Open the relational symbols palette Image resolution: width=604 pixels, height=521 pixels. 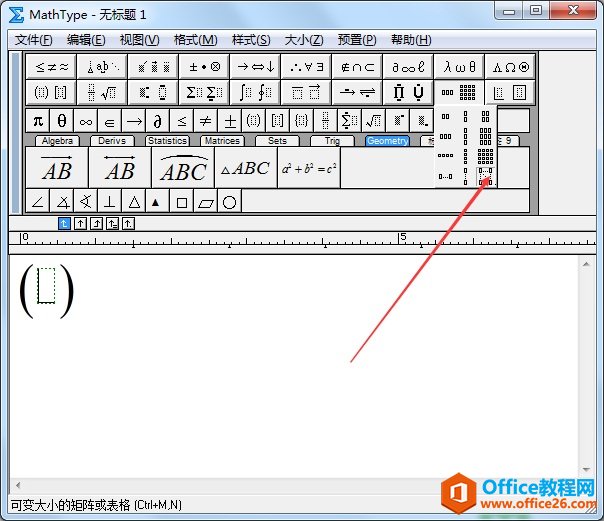(51, 67)
